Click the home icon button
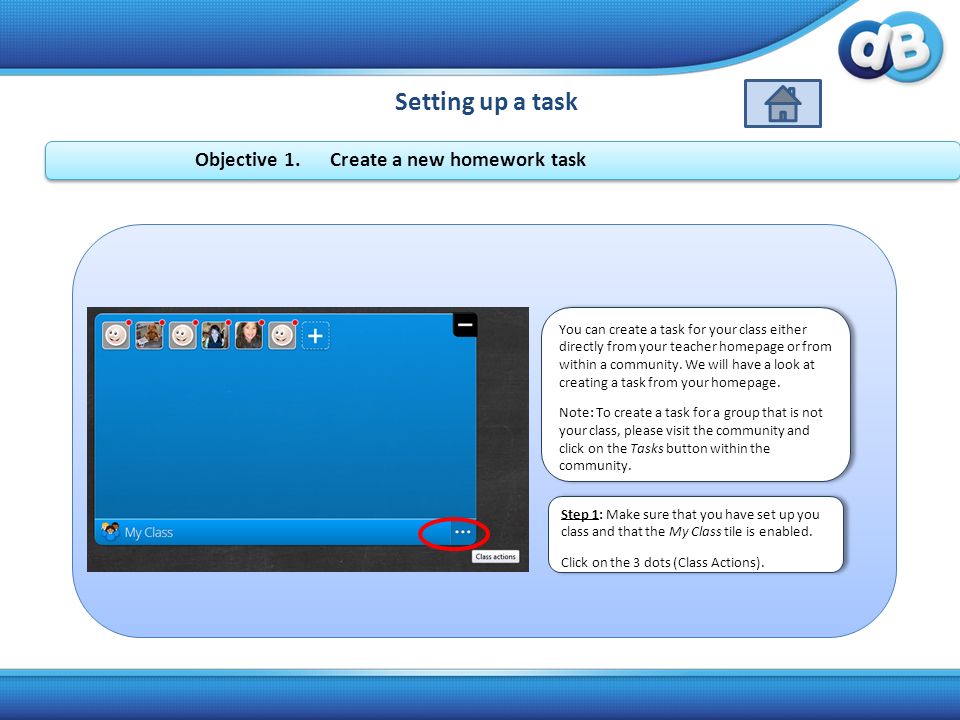The height and width of the screenshot is (720, 960). [x=782, y=103]
